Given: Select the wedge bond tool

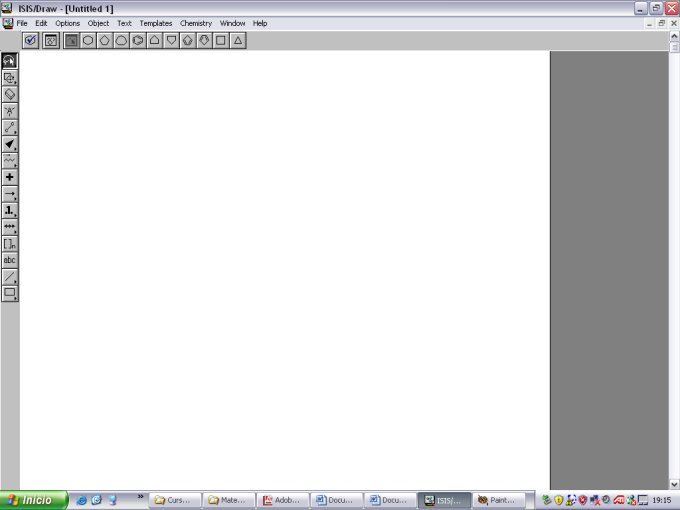Looking at the screenshot, I should 10,144.
